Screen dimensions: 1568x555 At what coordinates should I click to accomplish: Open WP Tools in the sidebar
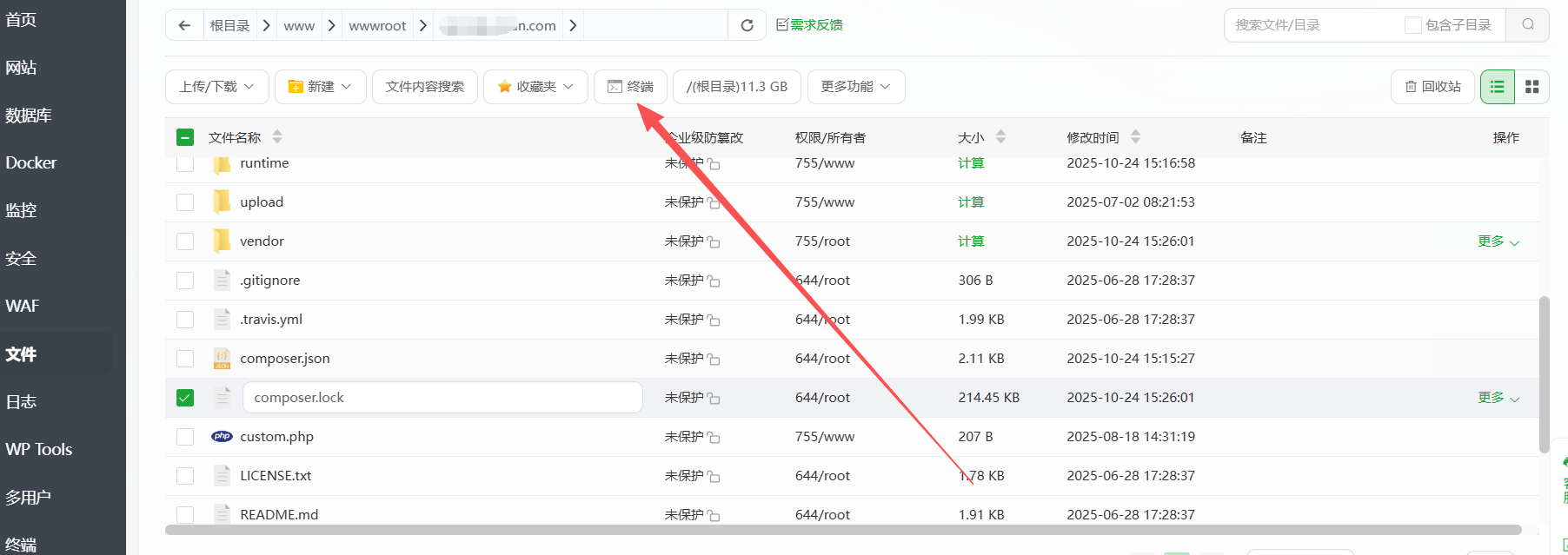pyautogui.click(x=39, y=449)
